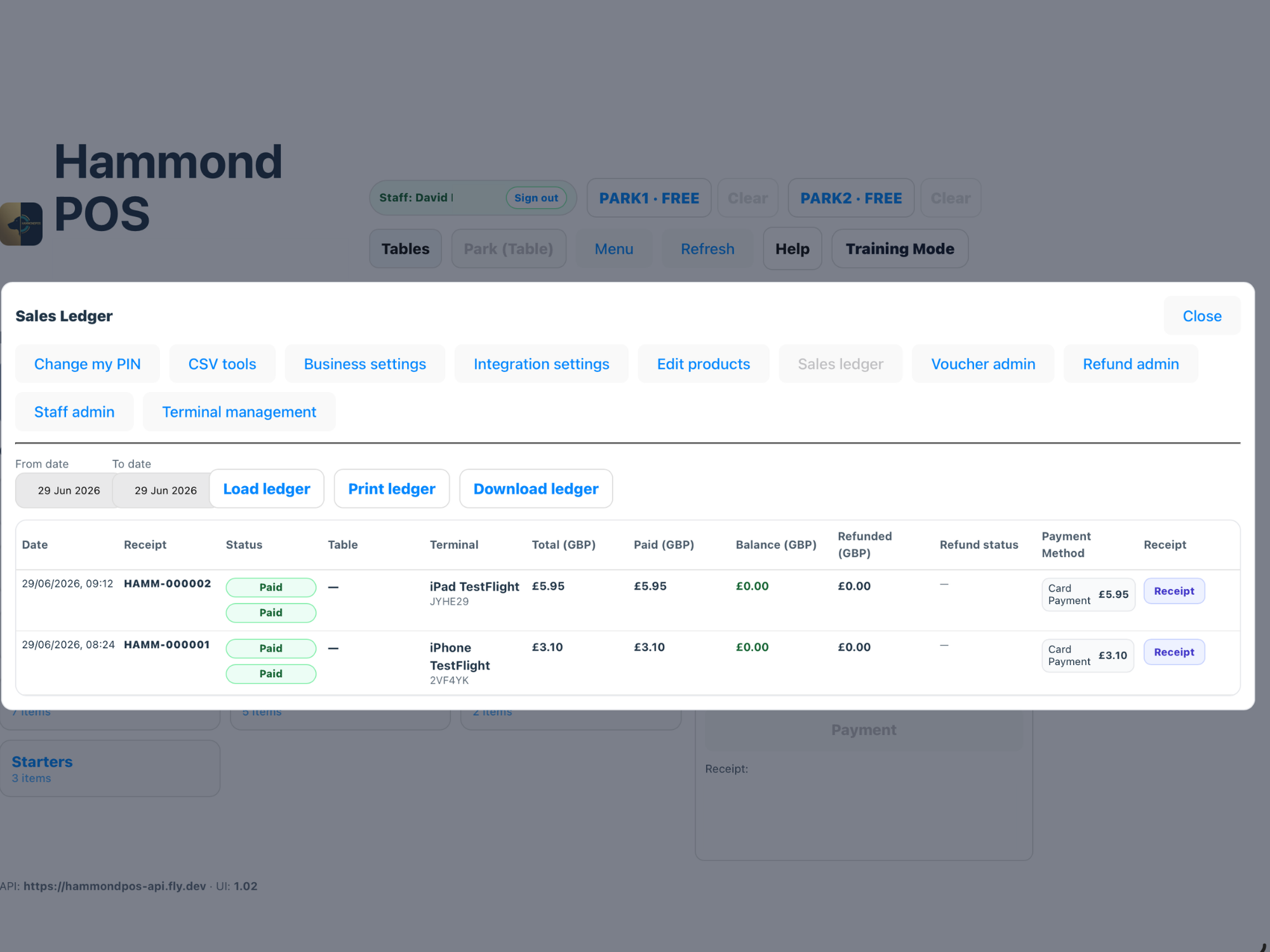Select PARK2 · FREE slot
Viewport: 1270px width, 952px height.
851,198
